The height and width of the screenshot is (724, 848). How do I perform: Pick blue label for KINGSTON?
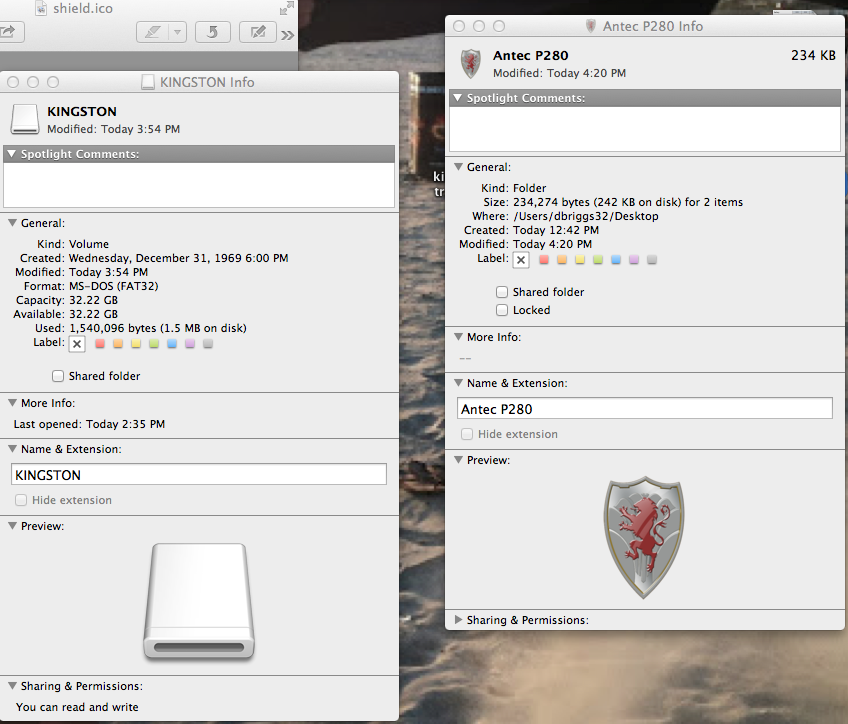click(172, 343)
